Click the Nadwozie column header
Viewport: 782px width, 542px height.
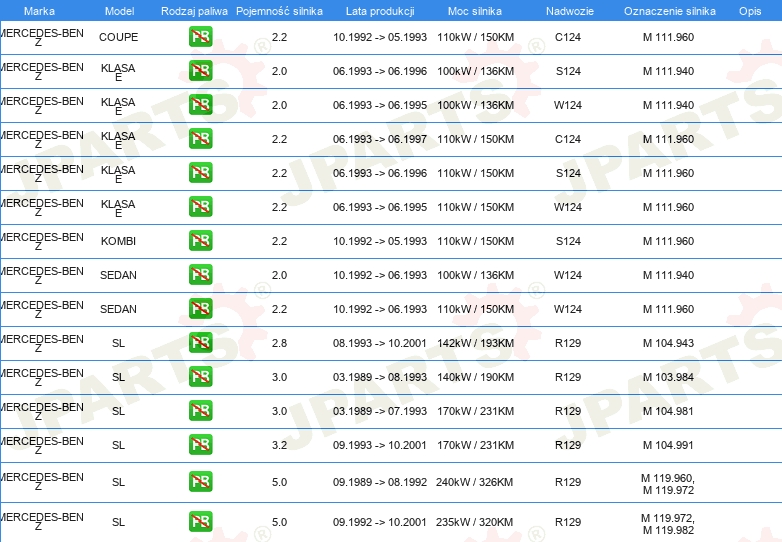click(570, 11)
